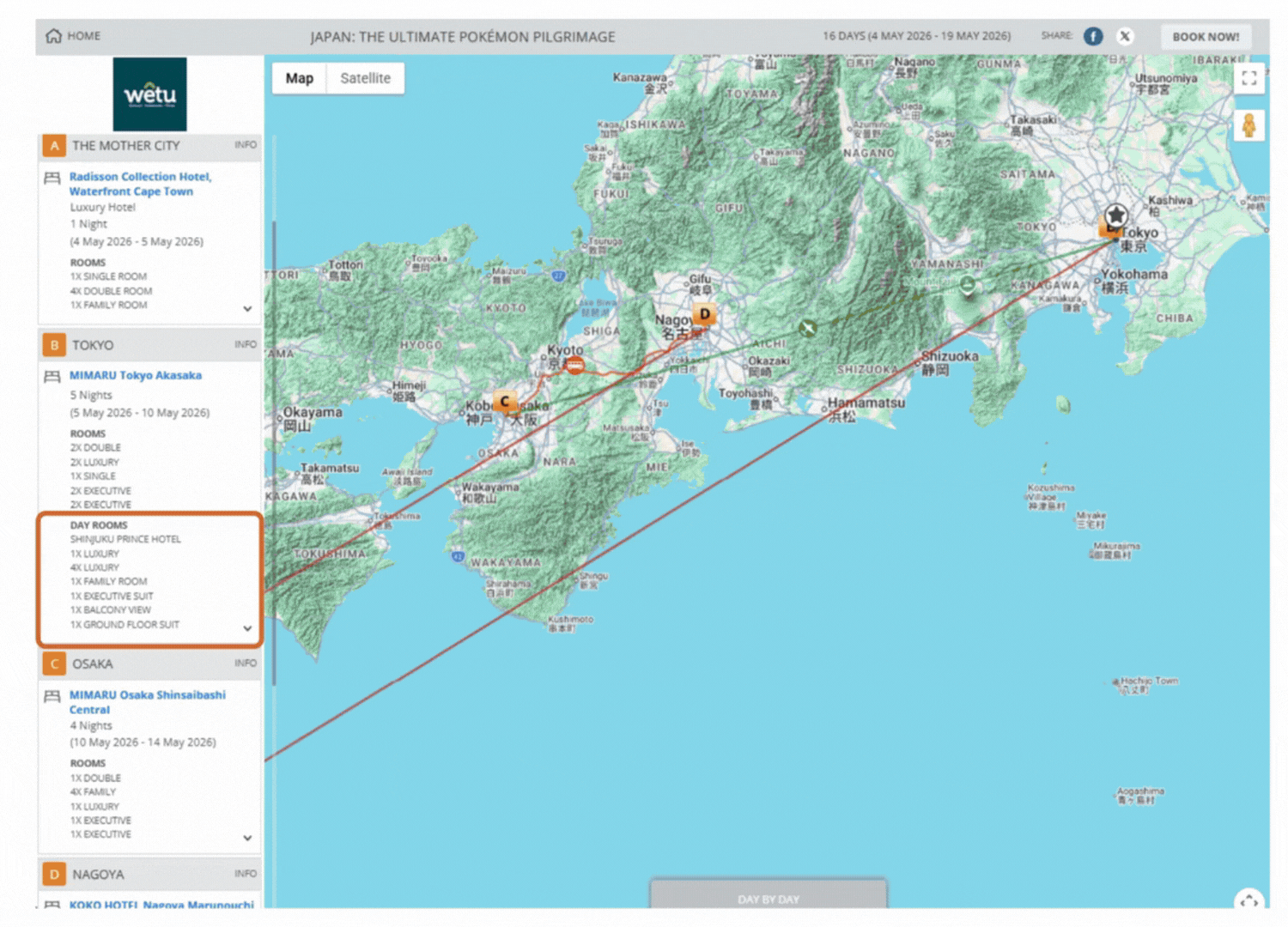Open MIMARU Tokyo Akasaka hotel link
This screenshot has height=927, width=1288.
[x=136, y=375]
